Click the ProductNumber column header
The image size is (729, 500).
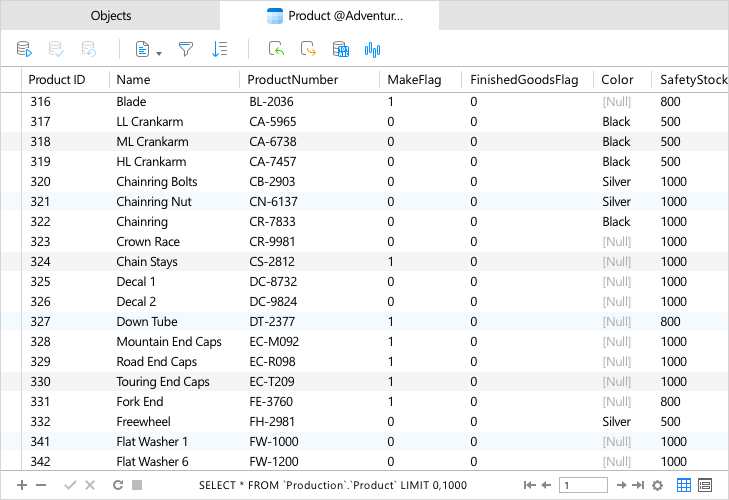coord(310,80)
